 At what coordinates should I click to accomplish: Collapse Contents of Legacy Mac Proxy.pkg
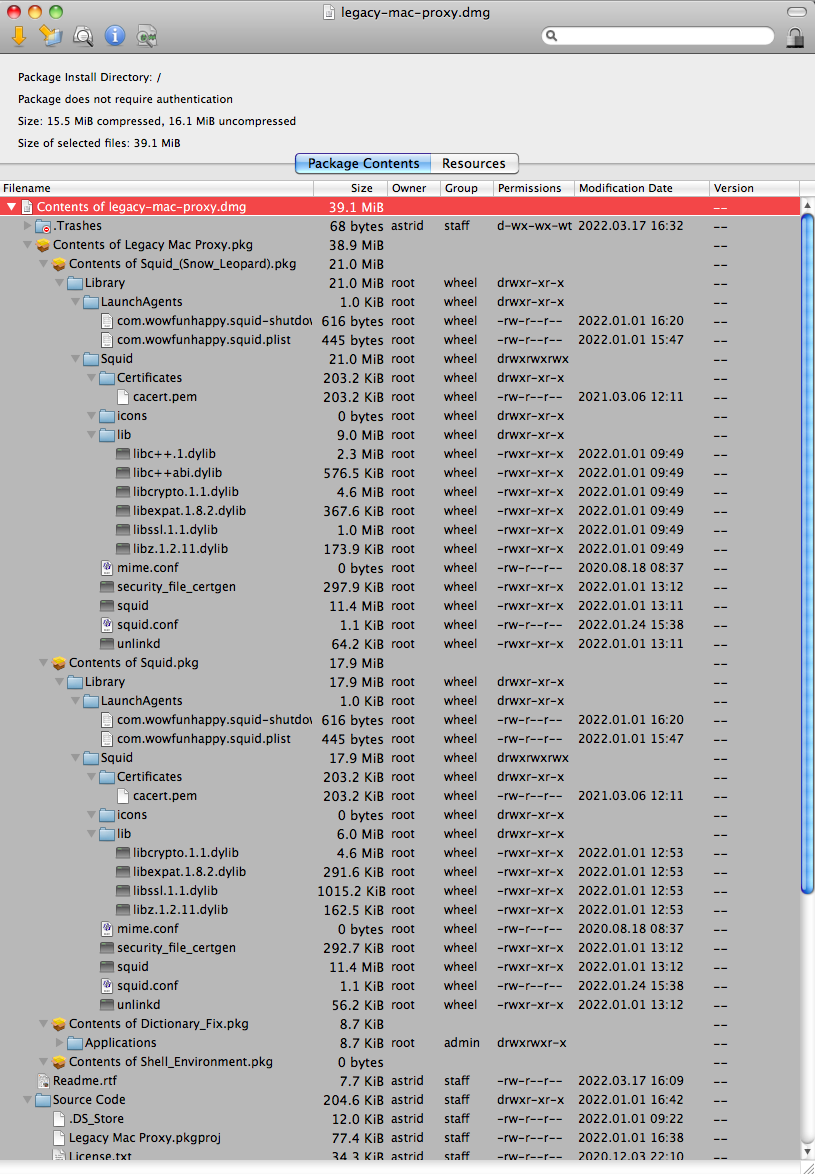tap(27, 245)
